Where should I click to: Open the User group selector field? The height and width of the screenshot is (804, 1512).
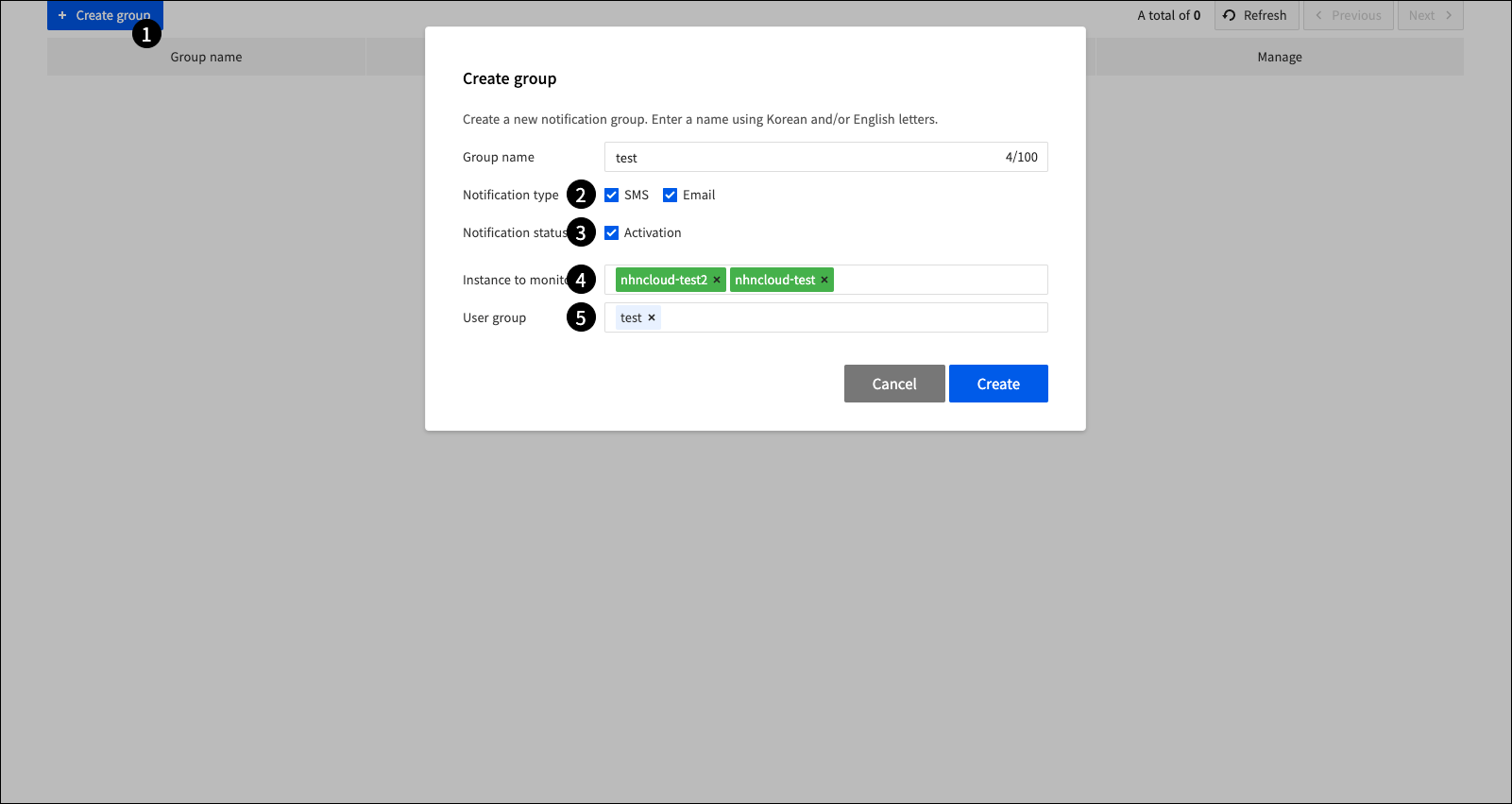coord(825,317)
